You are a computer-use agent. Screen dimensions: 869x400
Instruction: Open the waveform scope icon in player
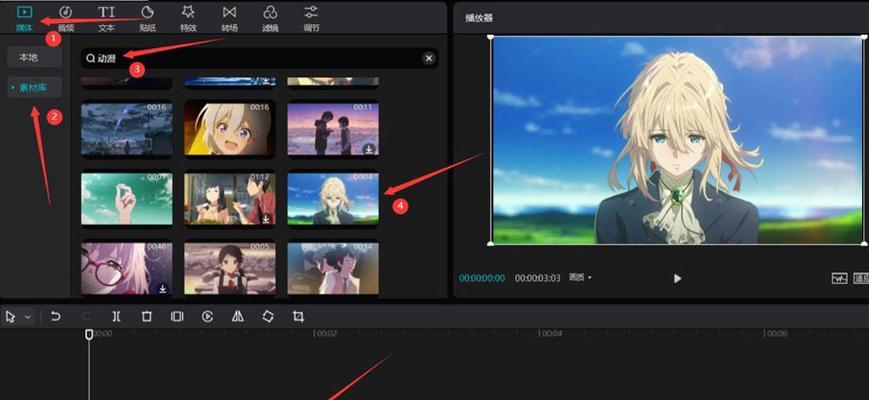840,278
